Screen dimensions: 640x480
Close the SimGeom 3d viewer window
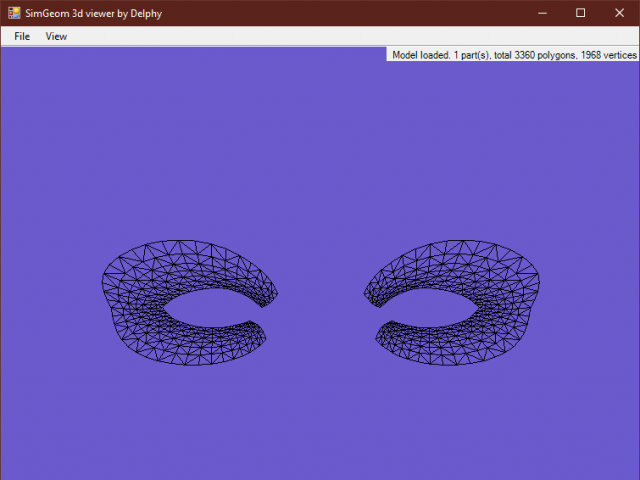coord(619,12)
